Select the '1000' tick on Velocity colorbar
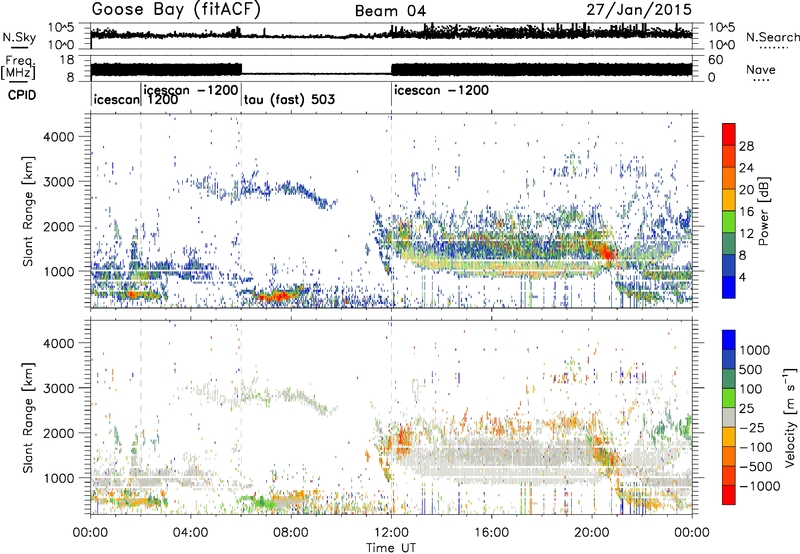800x554 pixels. point(755,350)
